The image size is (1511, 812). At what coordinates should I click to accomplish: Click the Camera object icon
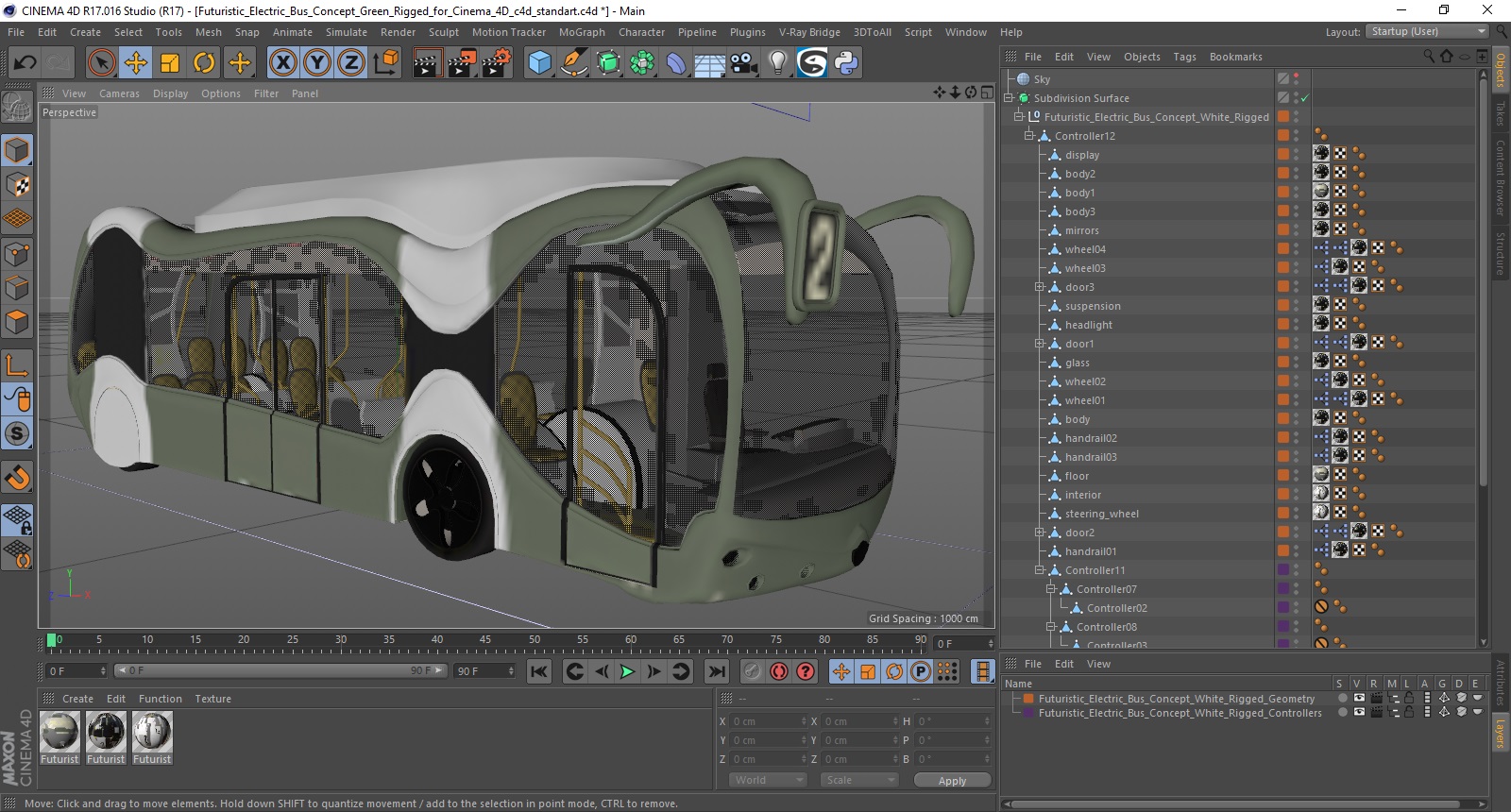[x=743, y=63]
